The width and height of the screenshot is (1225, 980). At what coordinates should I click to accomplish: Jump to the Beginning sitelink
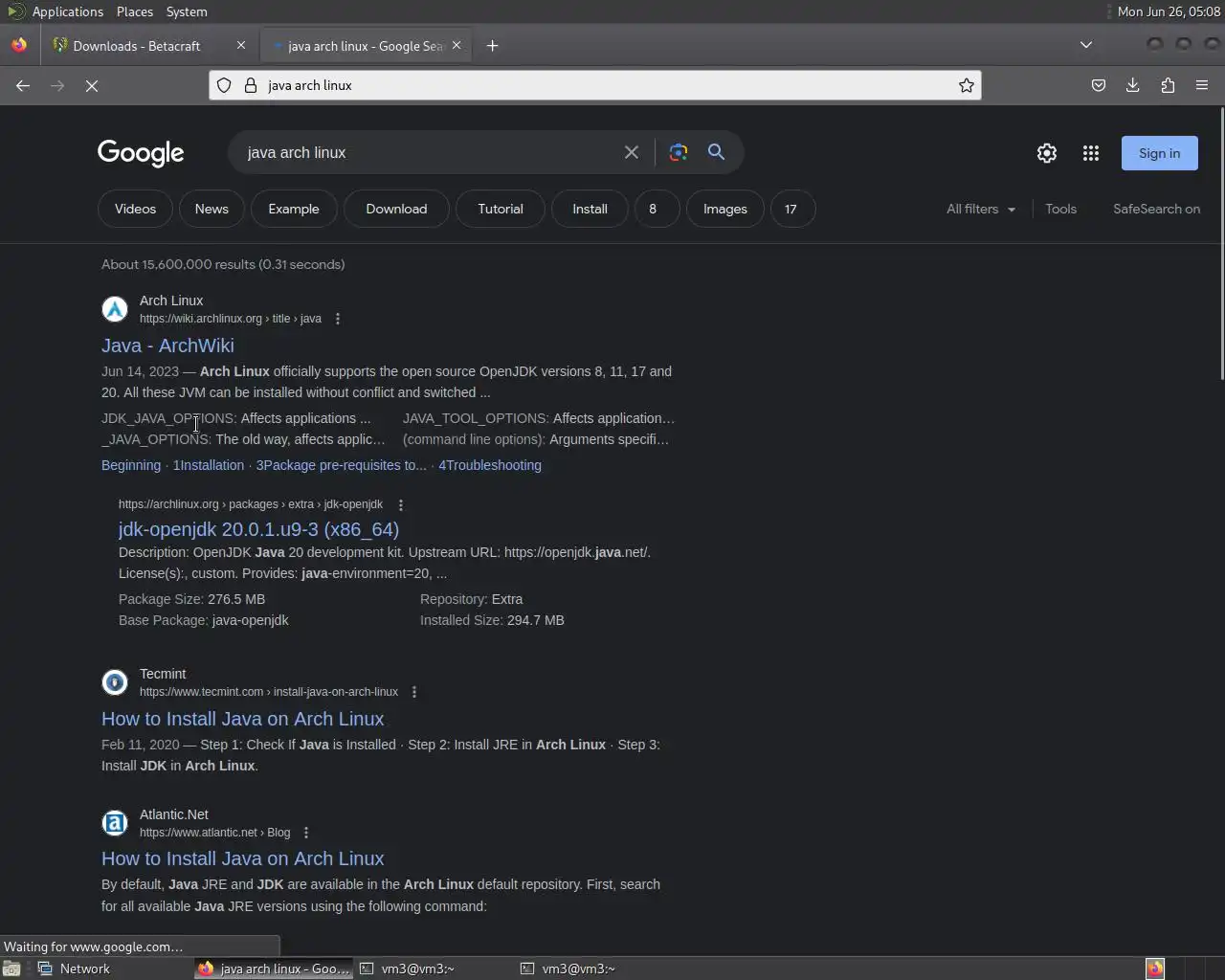coord(131,465)
